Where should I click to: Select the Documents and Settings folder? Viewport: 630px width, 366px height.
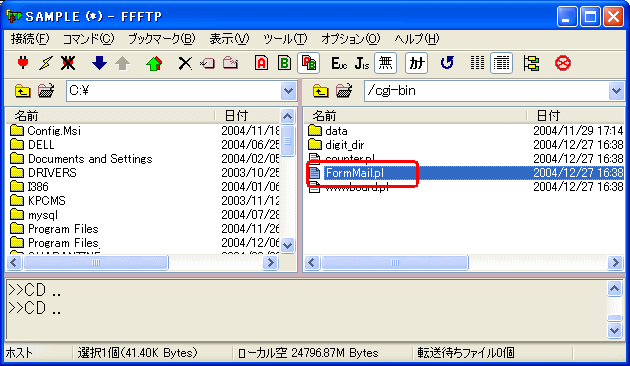(x=90, y=159)
